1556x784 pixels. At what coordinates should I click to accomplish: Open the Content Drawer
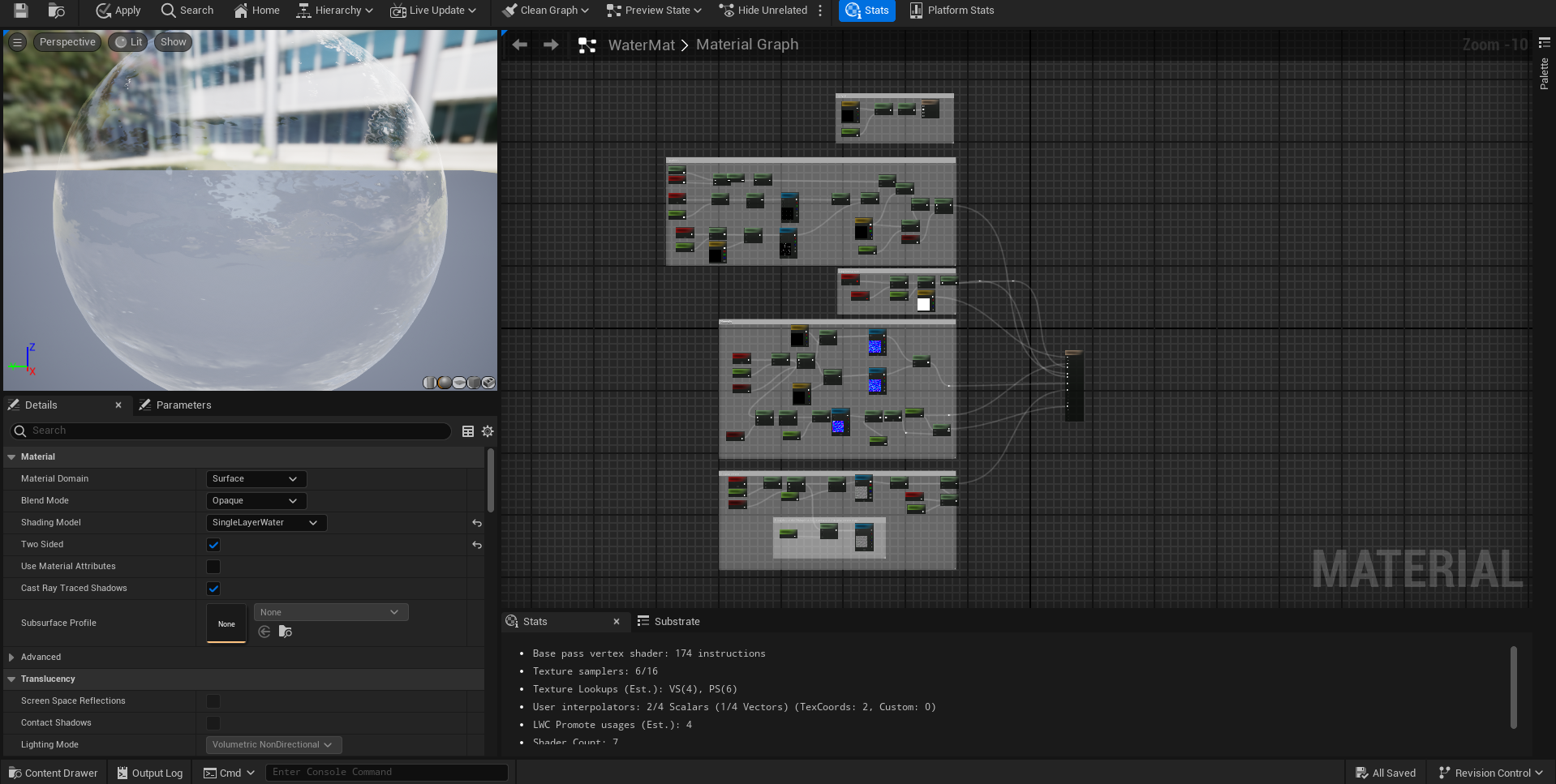[x=54, y=773]
